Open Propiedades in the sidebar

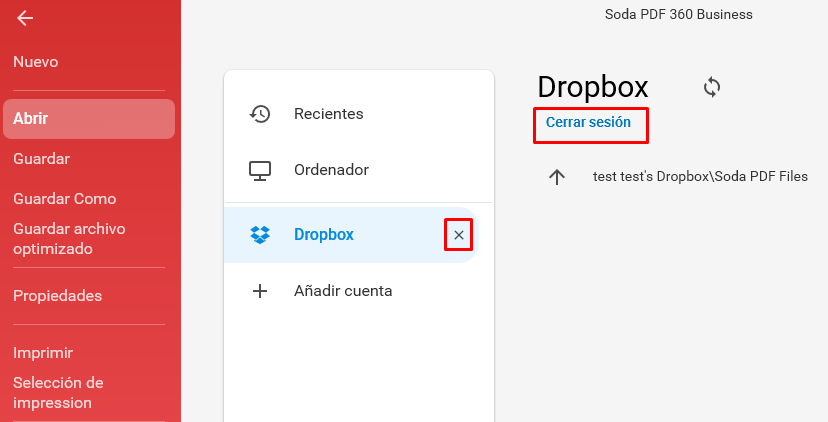[x=58, y=296]
